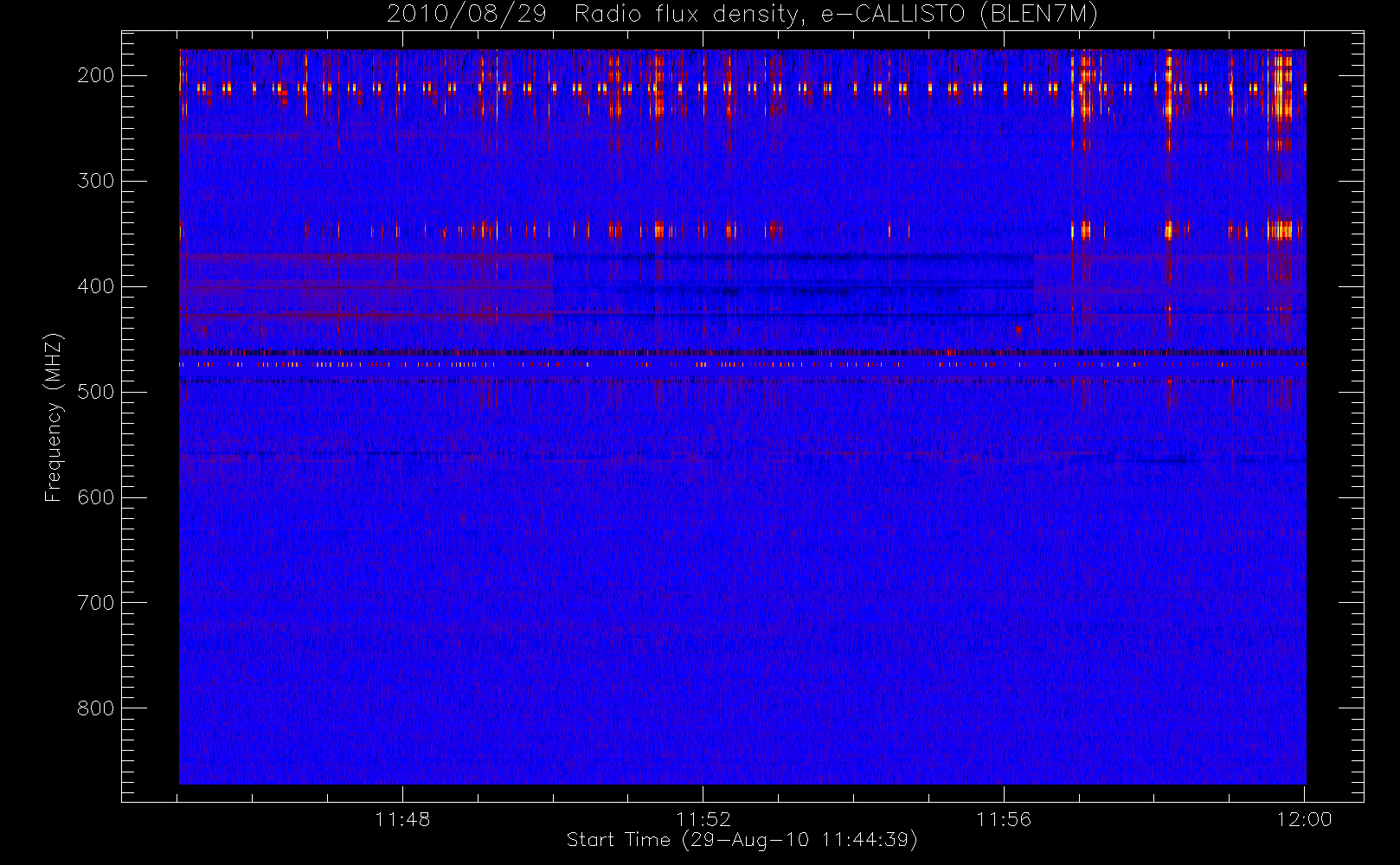Click the 'Start Time (29-Aug-10 11:44:39)' label
The width and height of the screenshot is (1400, 865).
tap(742, 840)
